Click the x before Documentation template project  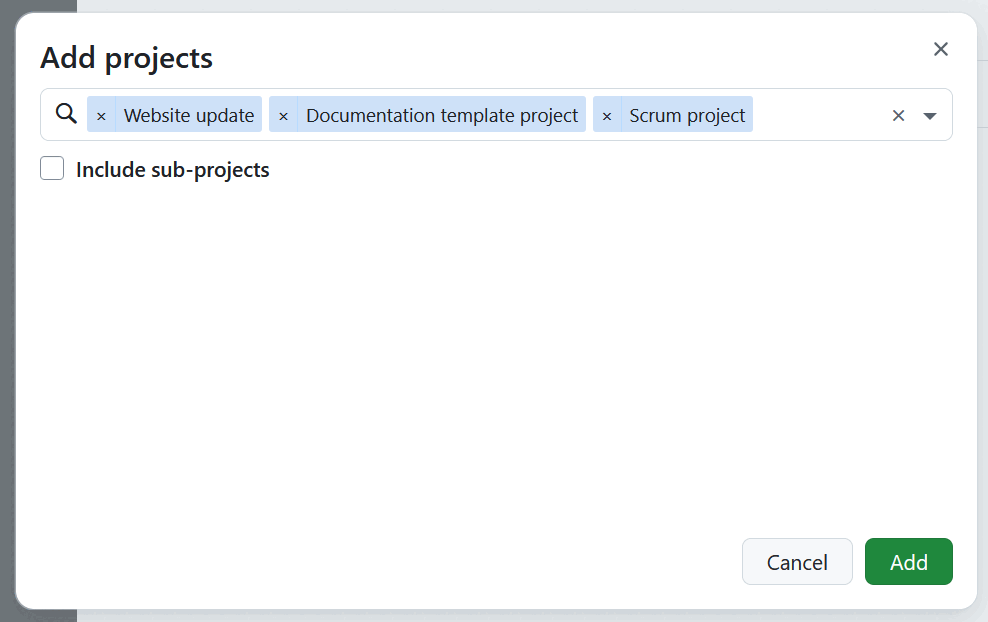pos(283,115)
